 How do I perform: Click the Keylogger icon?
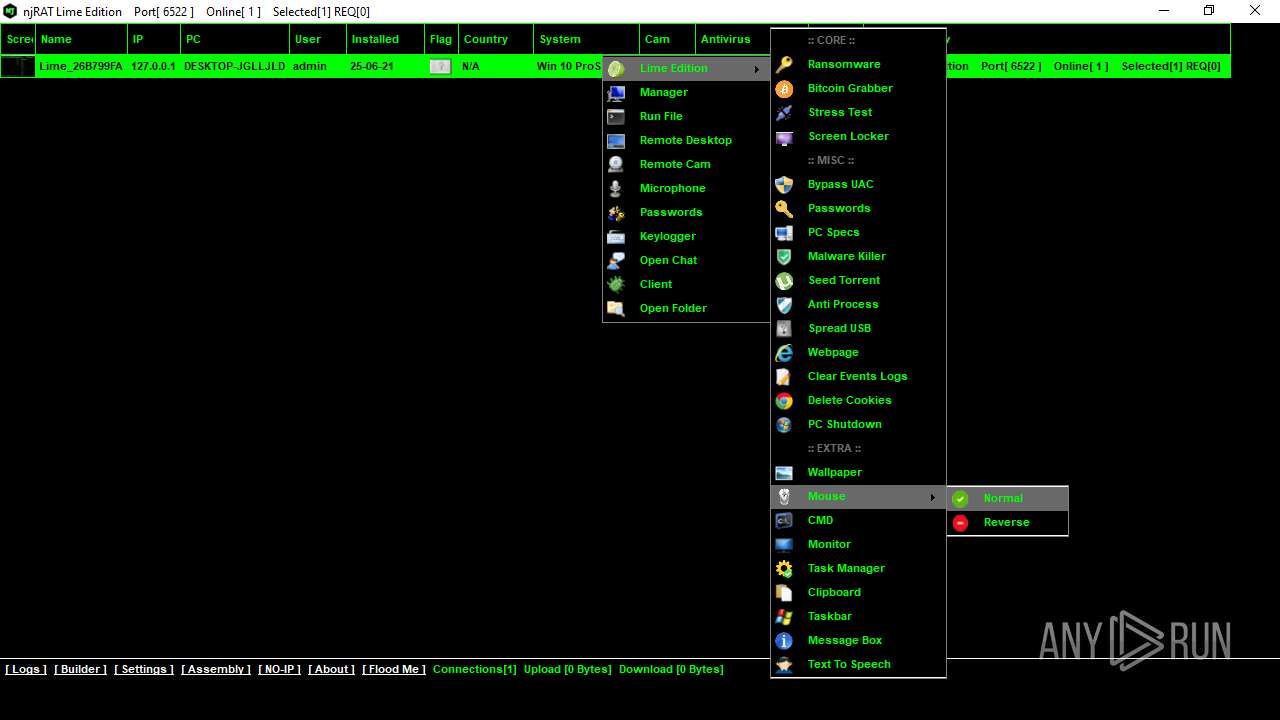[x=617, y=236]
